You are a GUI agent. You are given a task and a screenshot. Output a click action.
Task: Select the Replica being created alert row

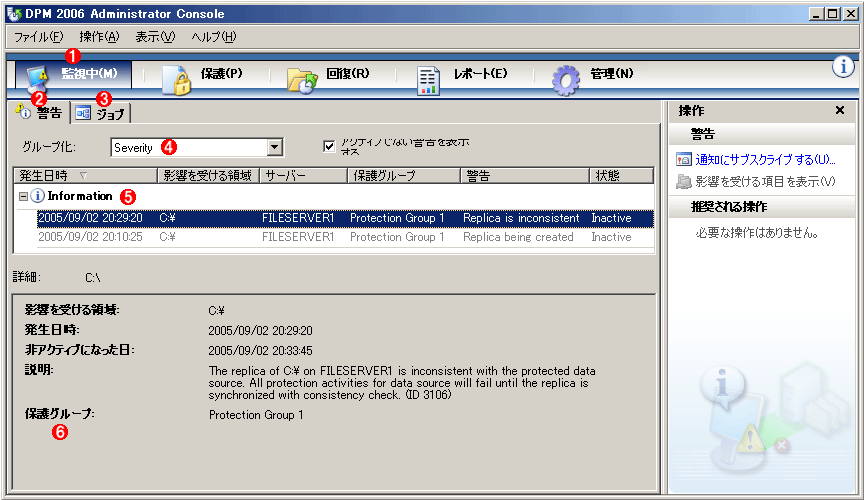[x=345, y=237]
